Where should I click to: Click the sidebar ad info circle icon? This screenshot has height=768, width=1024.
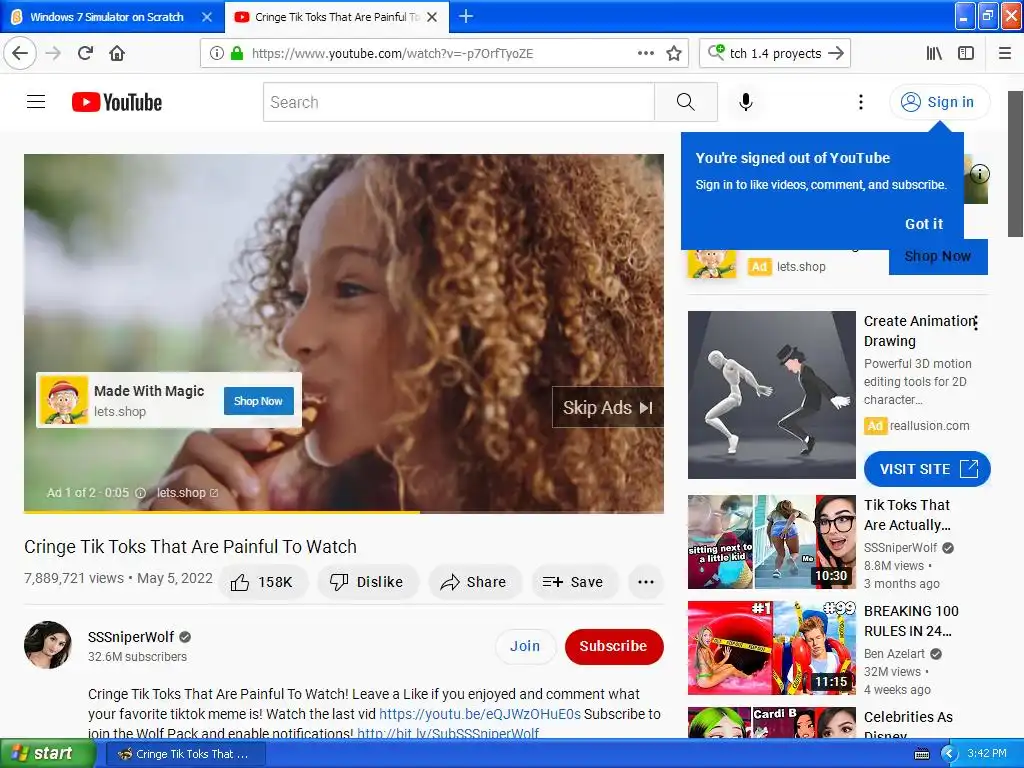click(x=980, y=174)
